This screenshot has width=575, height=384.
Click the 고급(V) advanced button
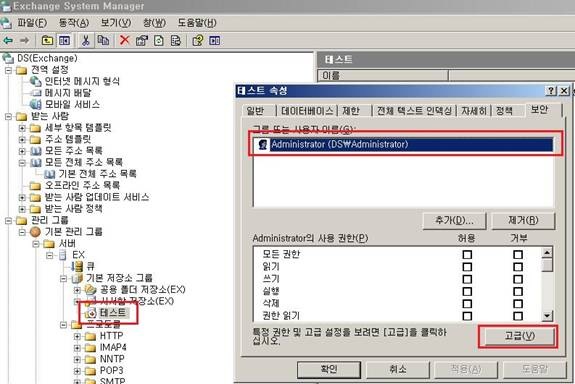[x=520, y=336]
